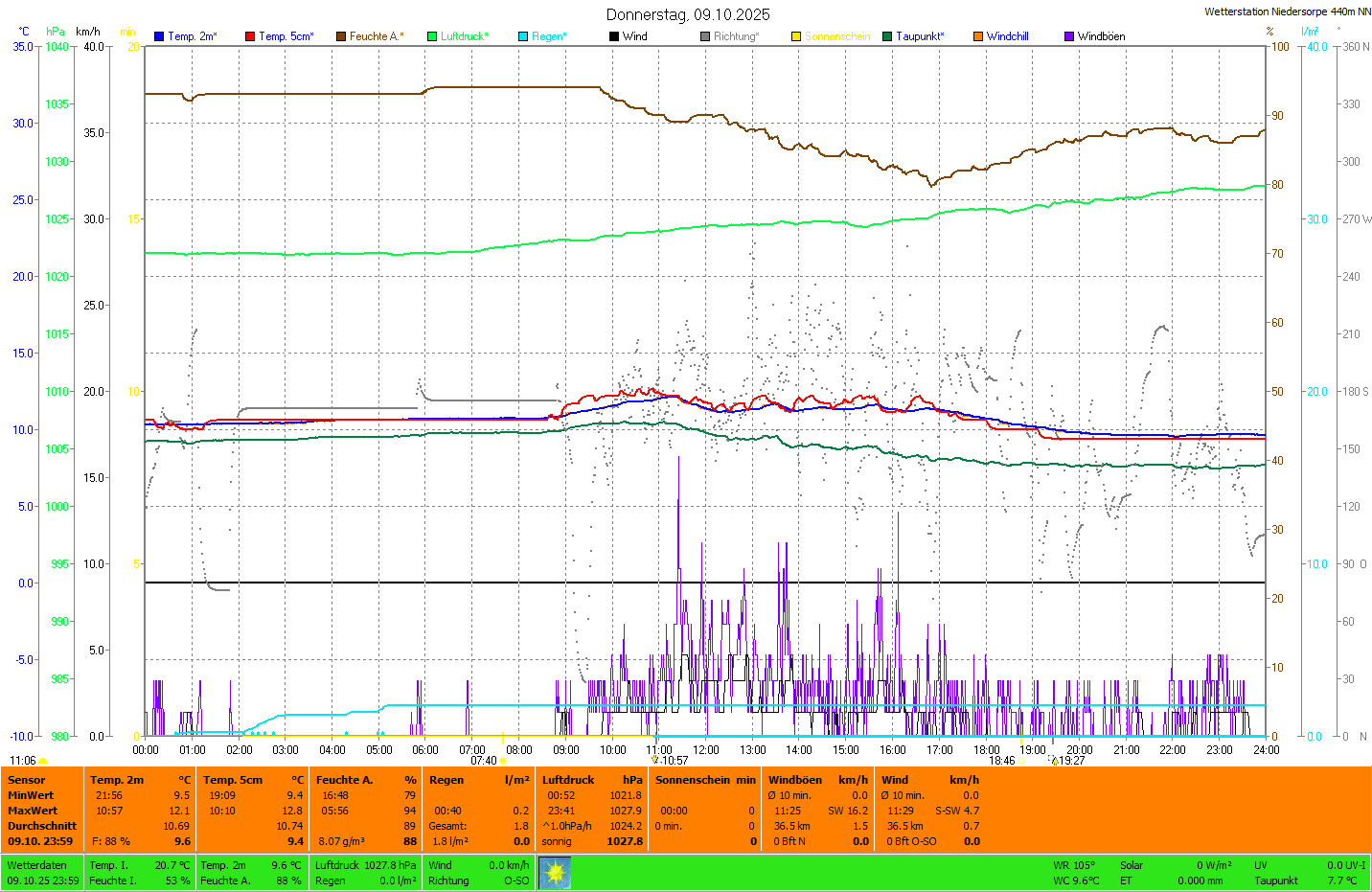The width and height of the screenshot is (1372, 892).
Task: Click the red Temp. 5cm legend square
Action: 250,36
